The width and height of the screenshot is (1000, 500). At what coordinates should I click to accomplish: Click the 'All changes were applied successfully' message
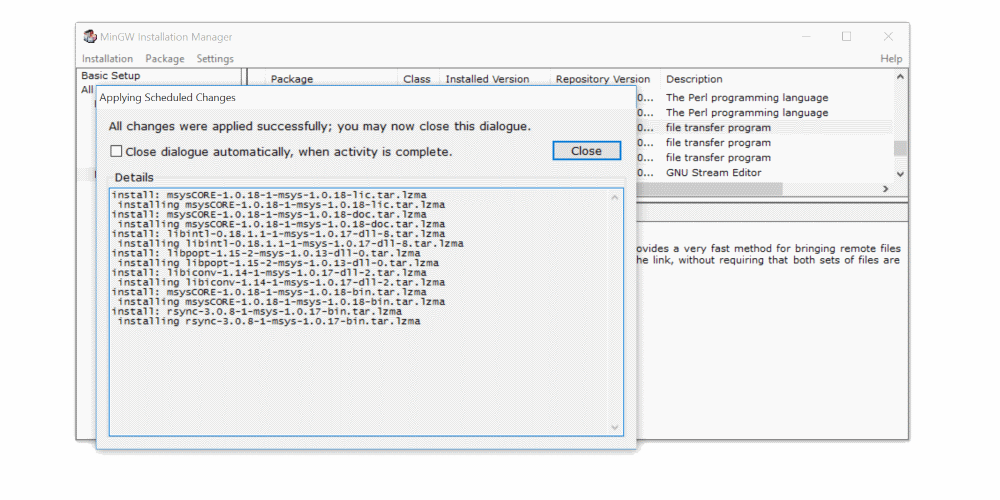pos(320,126)
